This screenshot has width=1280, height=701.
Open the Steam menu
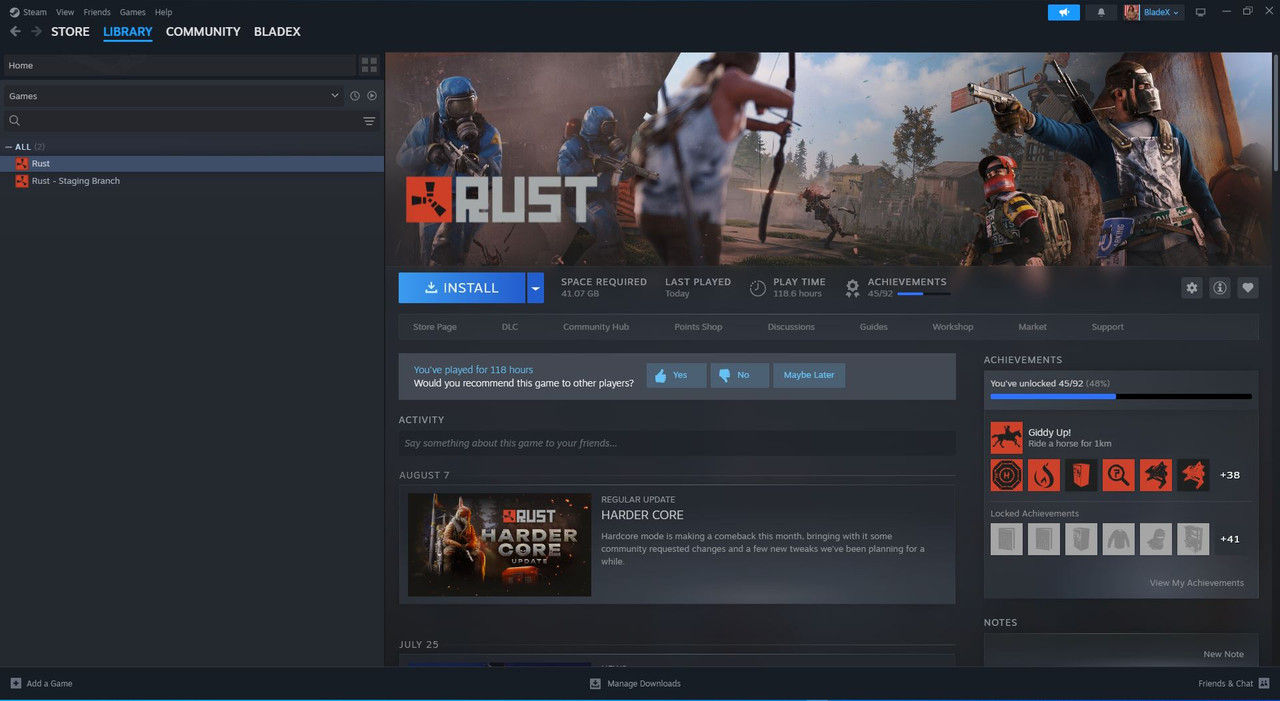pyautogui.click(x=35, y=12)
